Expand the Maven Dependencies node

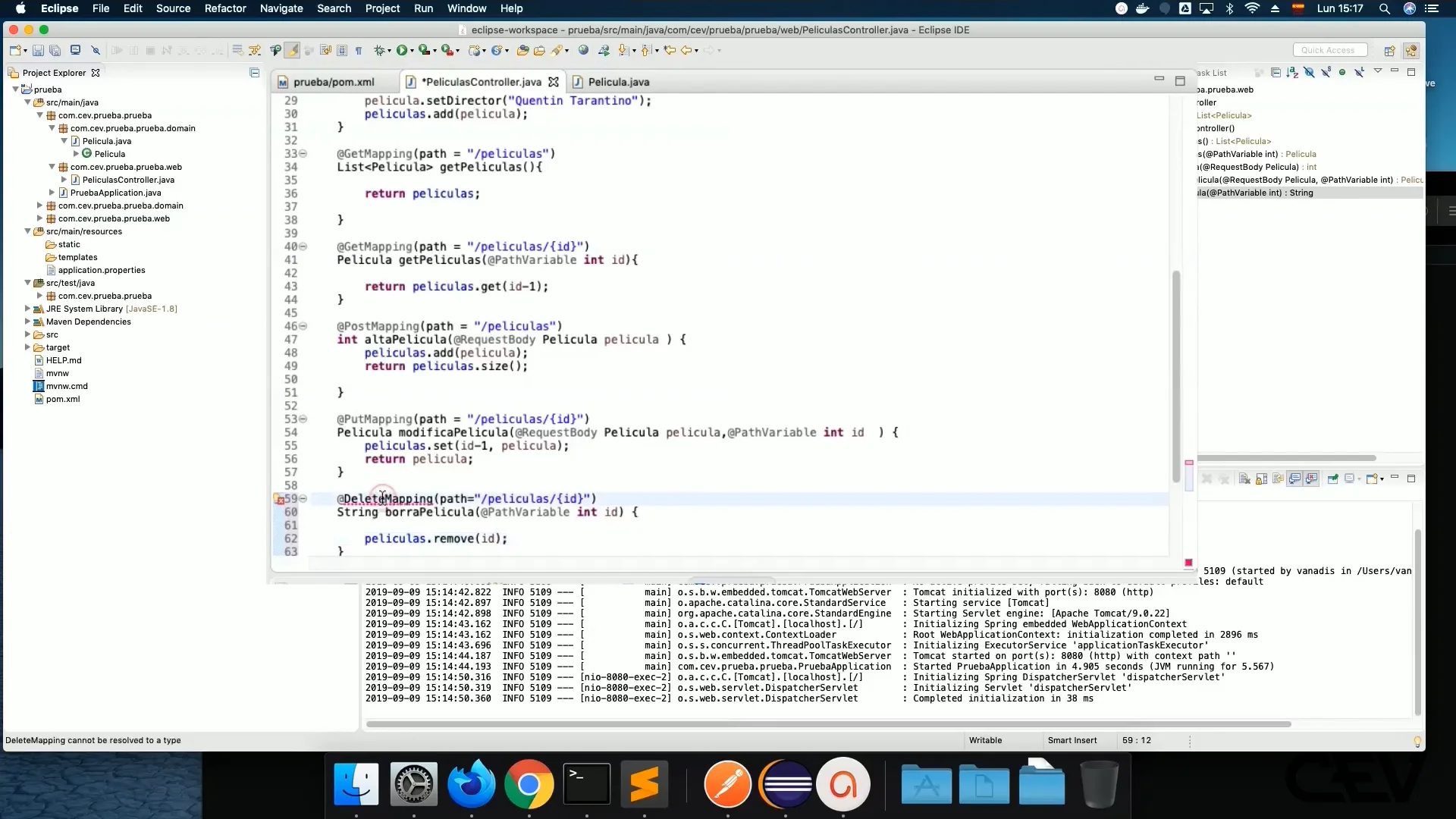tap(27, 322)
